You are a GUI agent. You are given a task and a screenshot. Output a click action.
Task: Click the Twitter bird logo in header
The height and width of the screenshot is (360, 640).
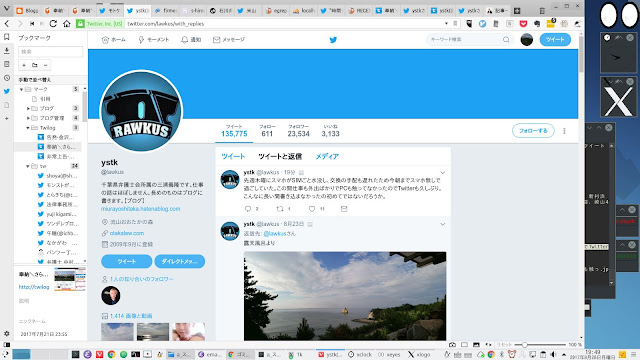333,40
